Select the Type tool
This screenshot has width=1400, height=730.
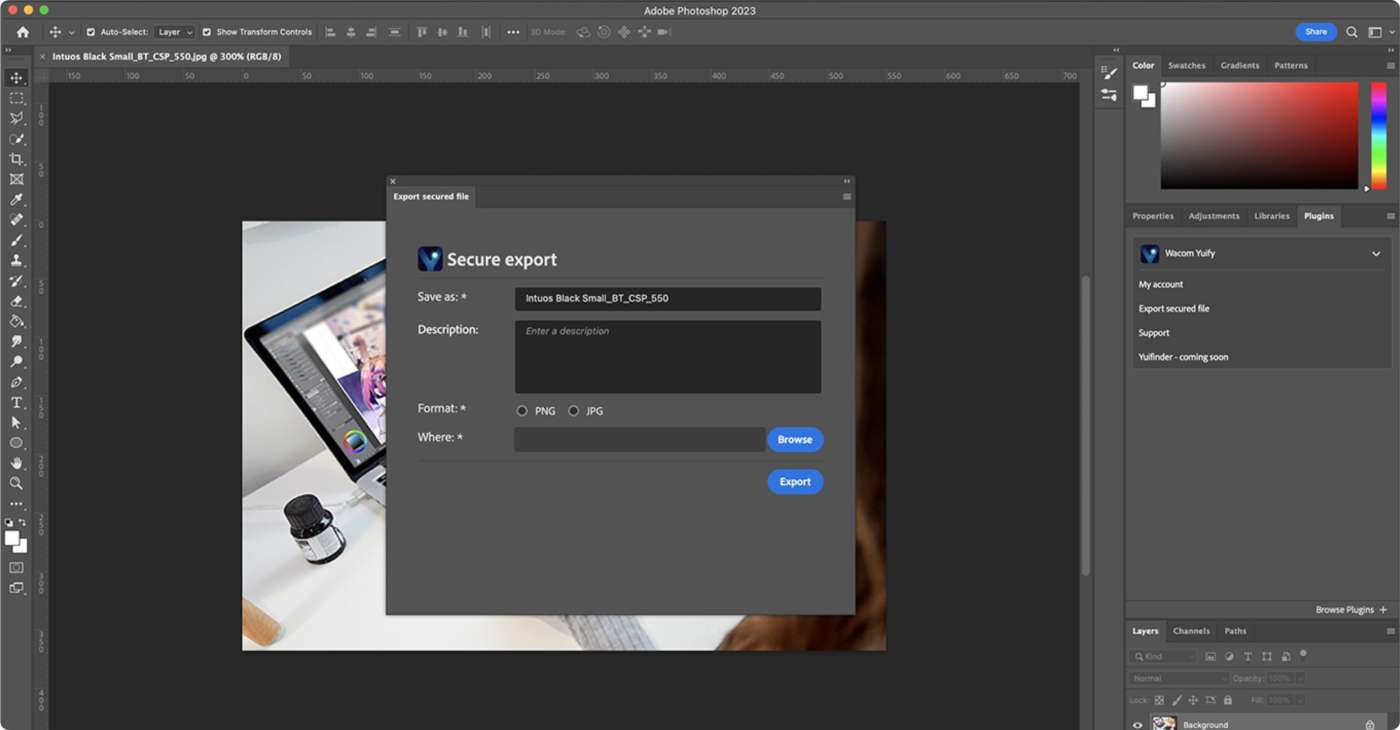pyautogui.click(x=16, y=402)
